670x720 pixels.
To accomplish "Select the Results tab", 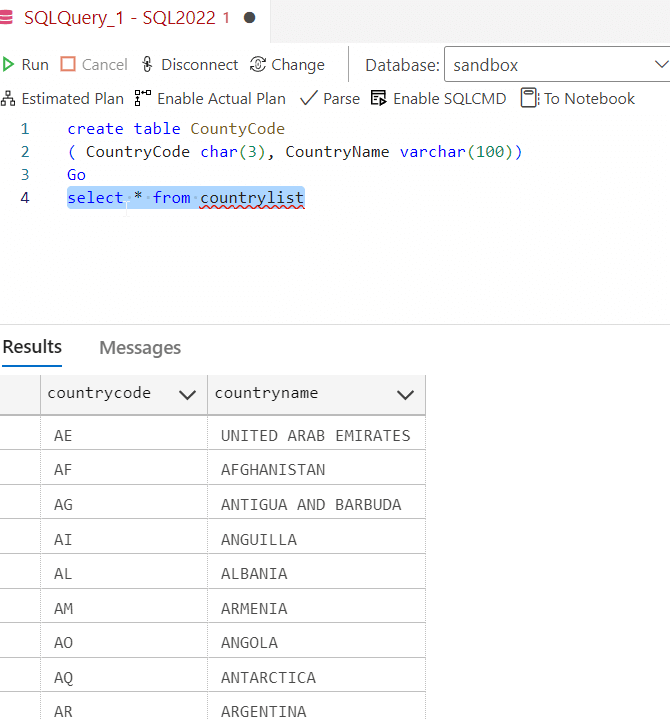I will 32,347.
